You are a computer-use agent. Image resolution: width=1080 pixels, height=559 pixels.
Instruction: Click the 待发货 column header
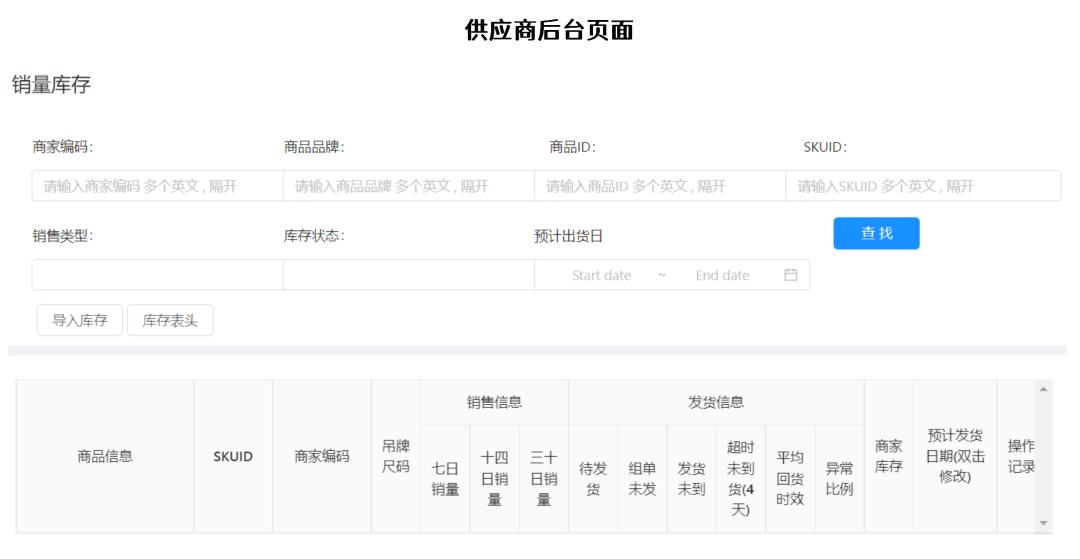[x=593, y=478]
